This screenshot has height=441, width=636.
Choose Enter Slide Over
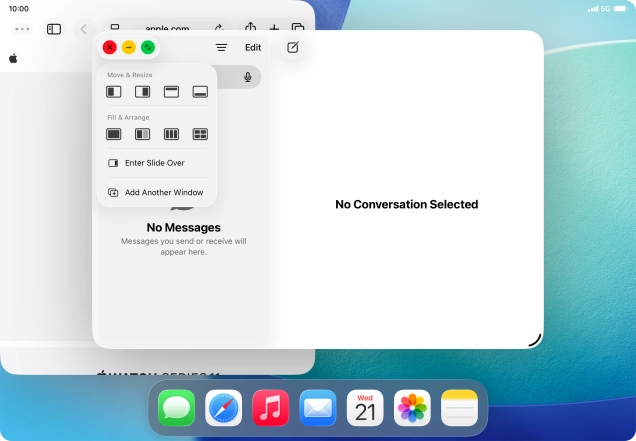[x=157, y=163]
